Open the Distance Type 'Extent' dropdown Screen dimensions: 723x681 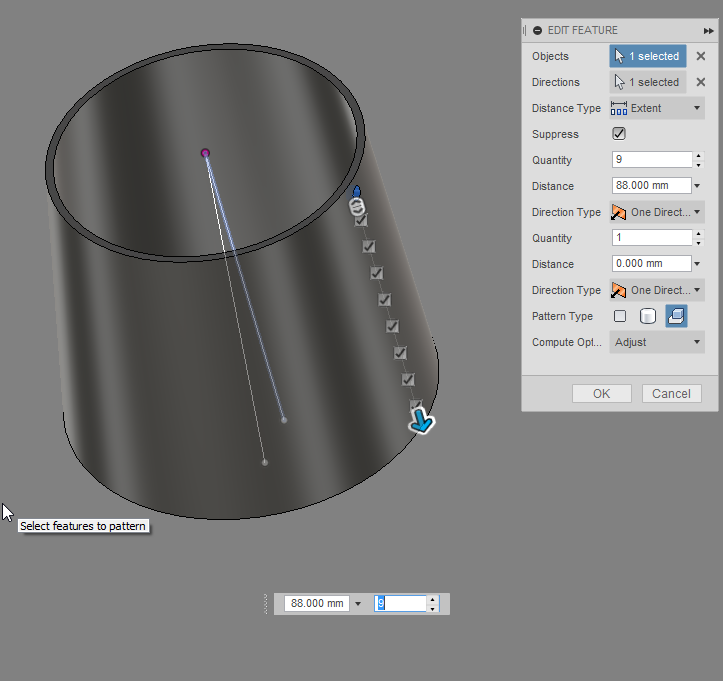pyautogui.click(x=657, y=108)
